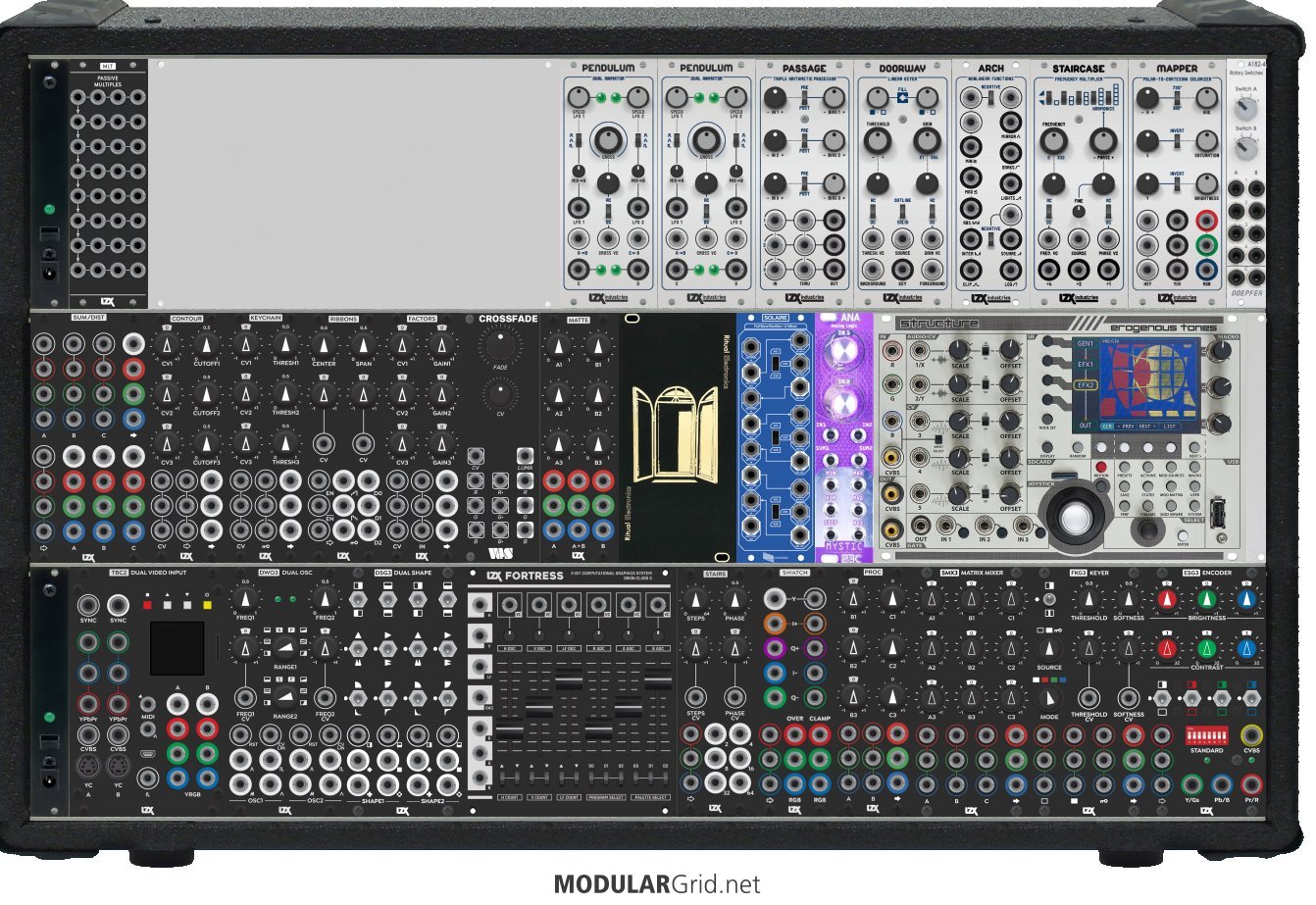Turn the green BRIGHTNESS knob on ESG3

tap(1207, 598)
